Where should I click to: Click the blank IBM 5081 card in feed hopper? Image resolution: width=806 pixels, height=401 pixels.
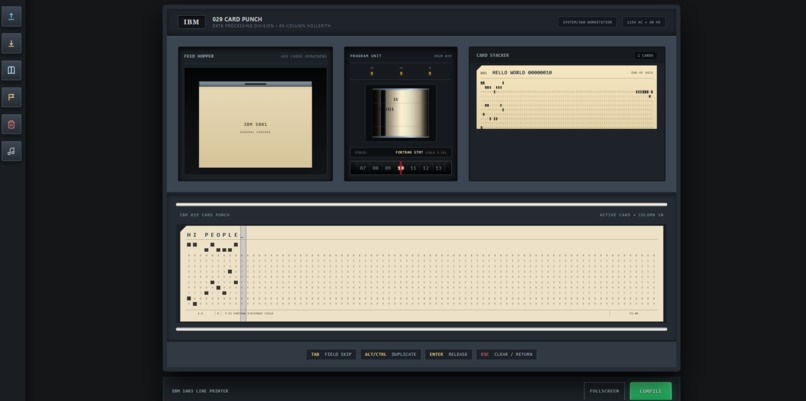click(x=255, y=124)
